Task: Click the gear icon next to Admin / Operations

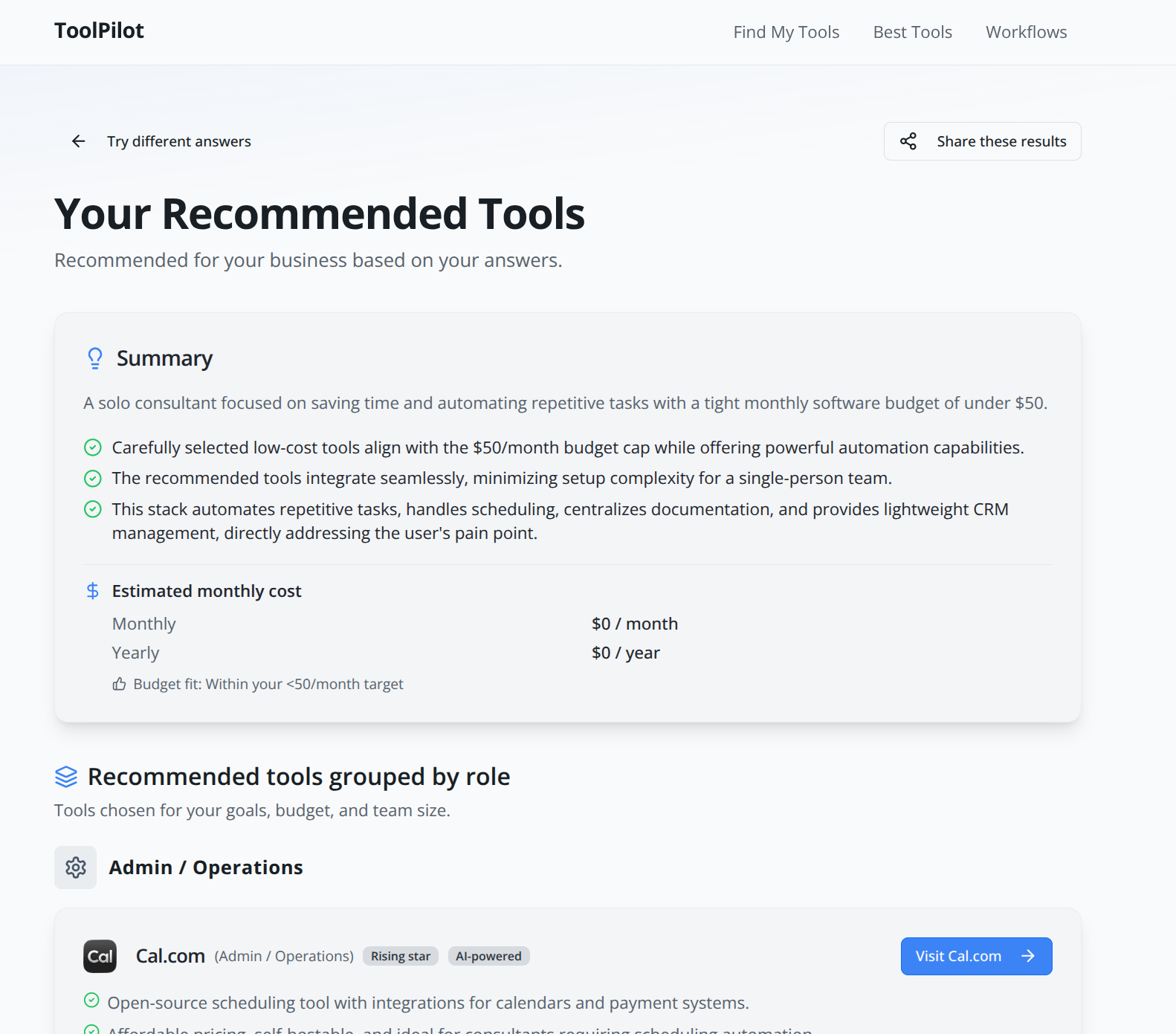Action: [x=75, y=867]
